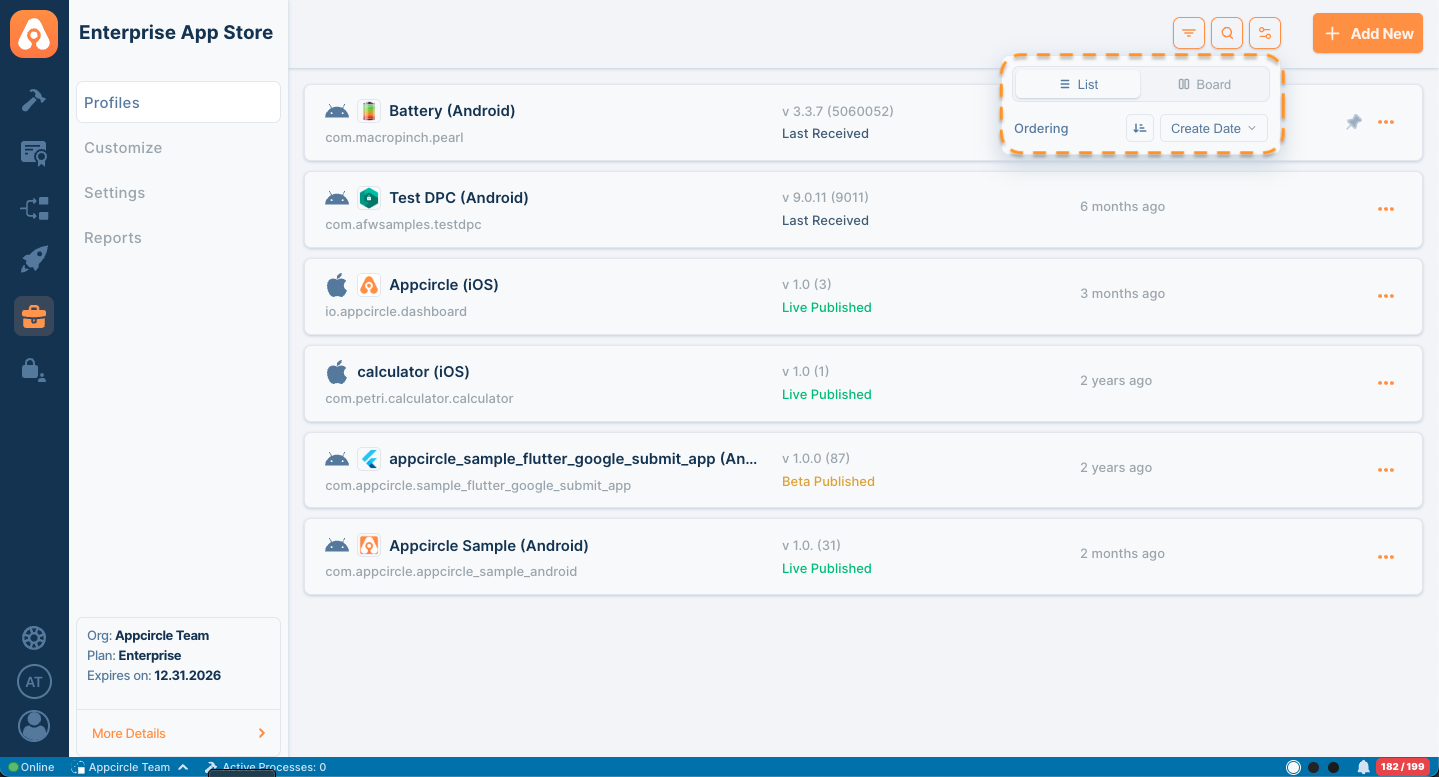Open the Build module hammer icon
The width and height of the screenshot is (1439, 777).
tap(34, 100)
